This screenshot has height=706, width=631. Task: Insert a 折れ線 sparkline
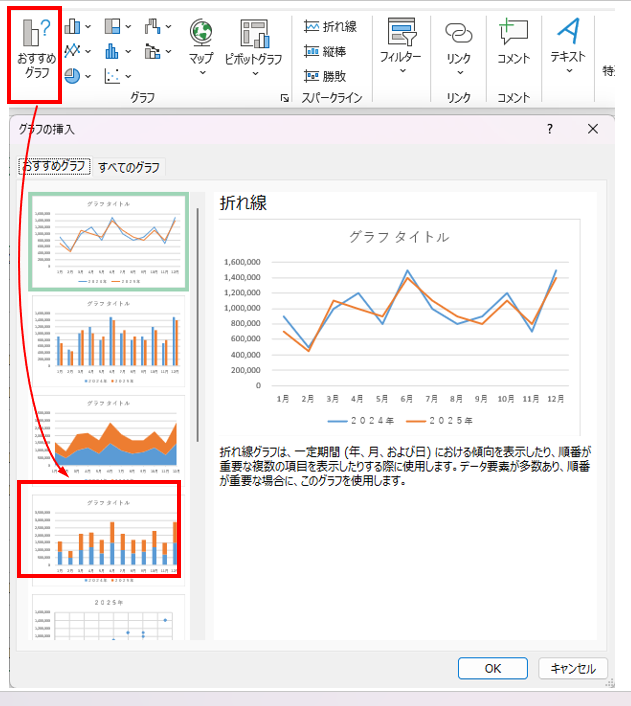(x=330, y=27)
